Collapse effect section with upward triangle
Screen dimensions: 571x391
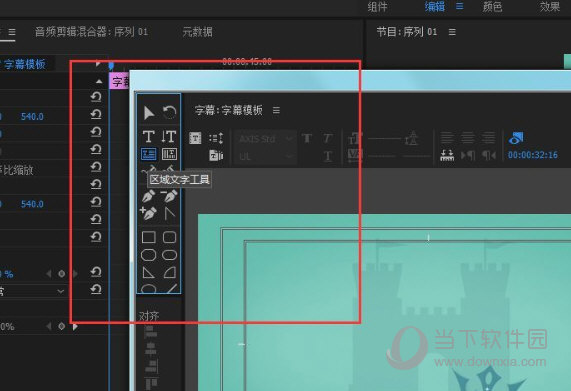(99, 81)
